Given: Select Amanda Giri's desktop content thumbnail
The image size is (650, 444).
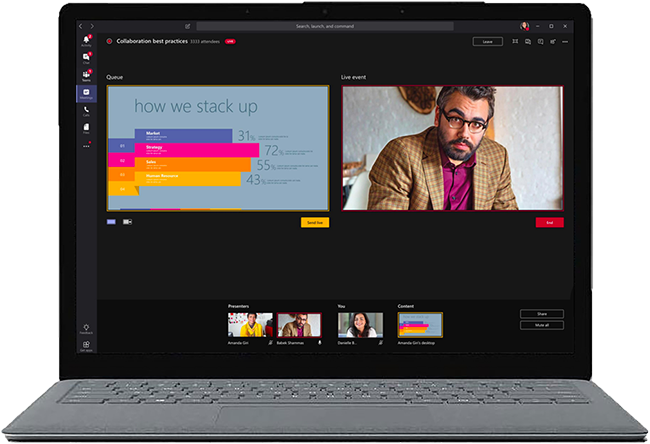Looking at the screenshot, I should pos(420,325).
